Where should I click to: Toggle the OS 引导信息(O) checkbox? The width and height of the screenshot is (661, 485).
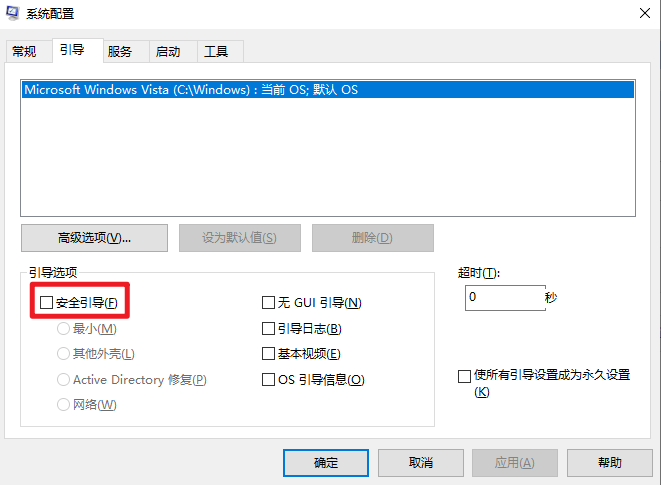(269, 380)
